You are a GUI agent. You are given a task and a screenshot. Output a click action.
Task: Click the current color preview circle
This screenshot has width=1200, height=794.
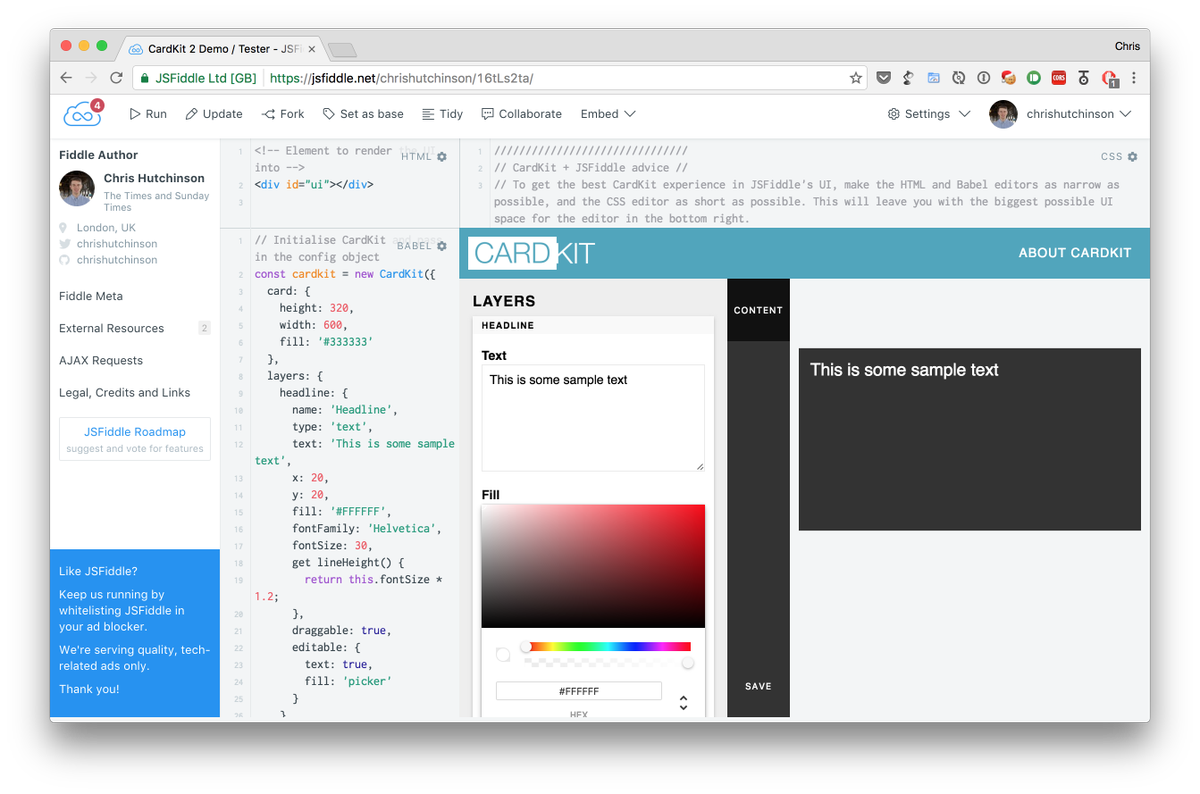point(503,655)
